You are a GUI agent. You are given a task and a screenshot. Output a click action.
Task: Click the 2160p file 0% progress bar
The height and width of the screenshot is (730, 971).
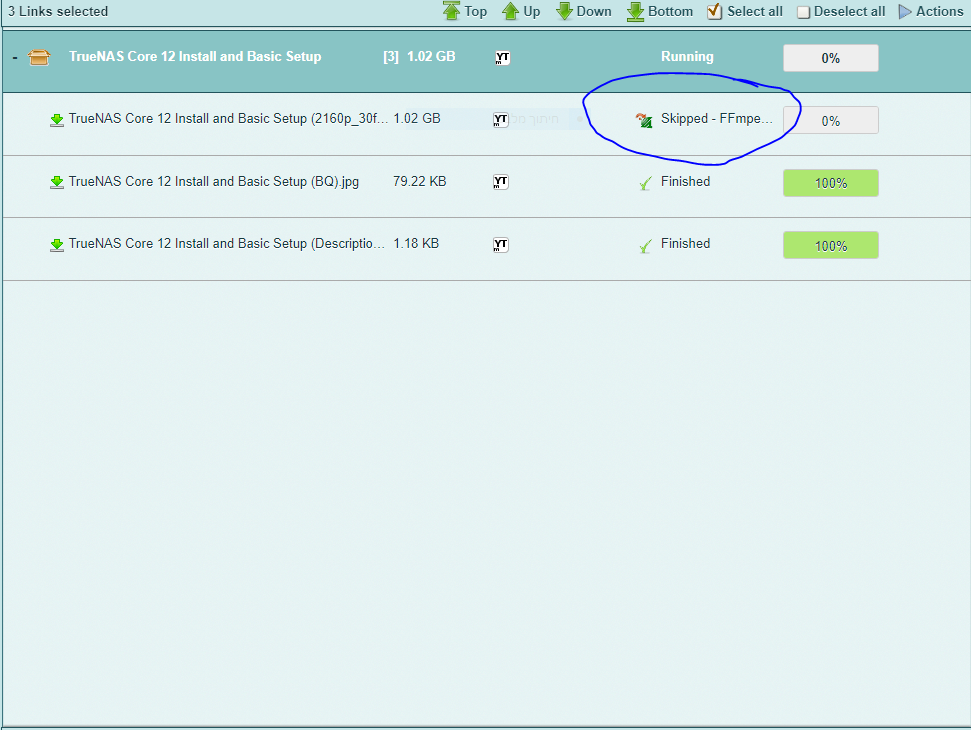pyautogui.click(x=830, y=120)
